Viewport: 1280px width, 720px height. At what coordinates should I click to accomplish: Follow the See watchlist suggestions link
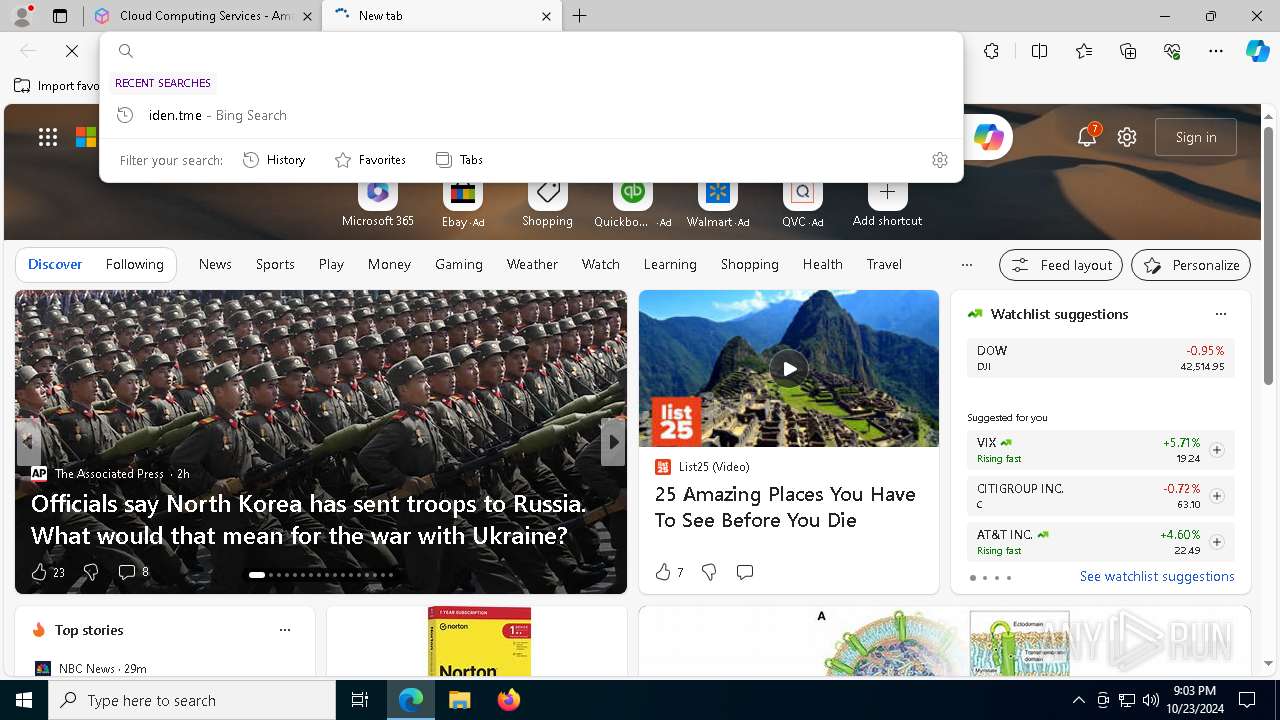click(1157, 576)
